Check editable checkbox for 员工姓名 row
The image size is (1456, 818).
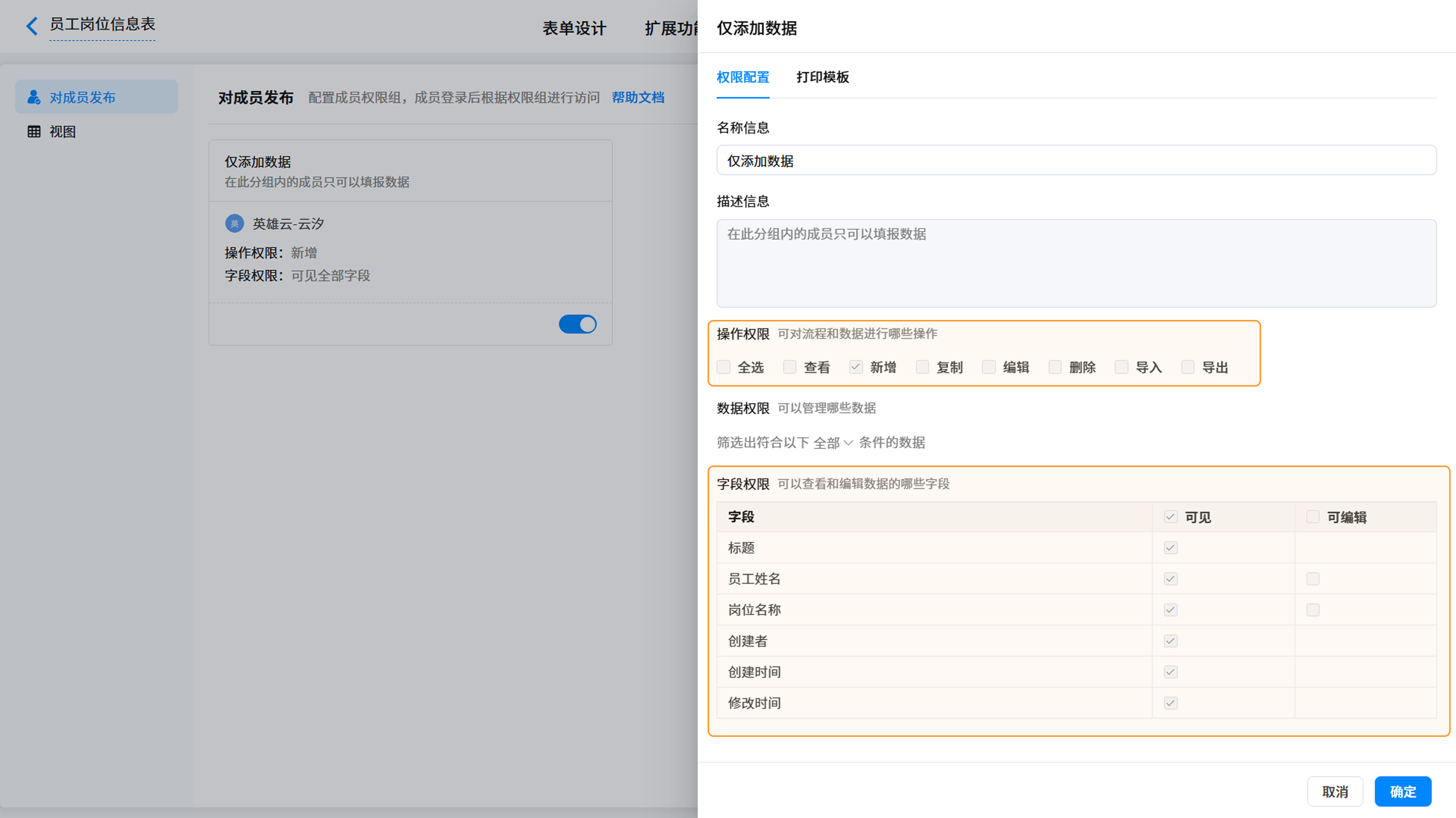point(1313,579)
